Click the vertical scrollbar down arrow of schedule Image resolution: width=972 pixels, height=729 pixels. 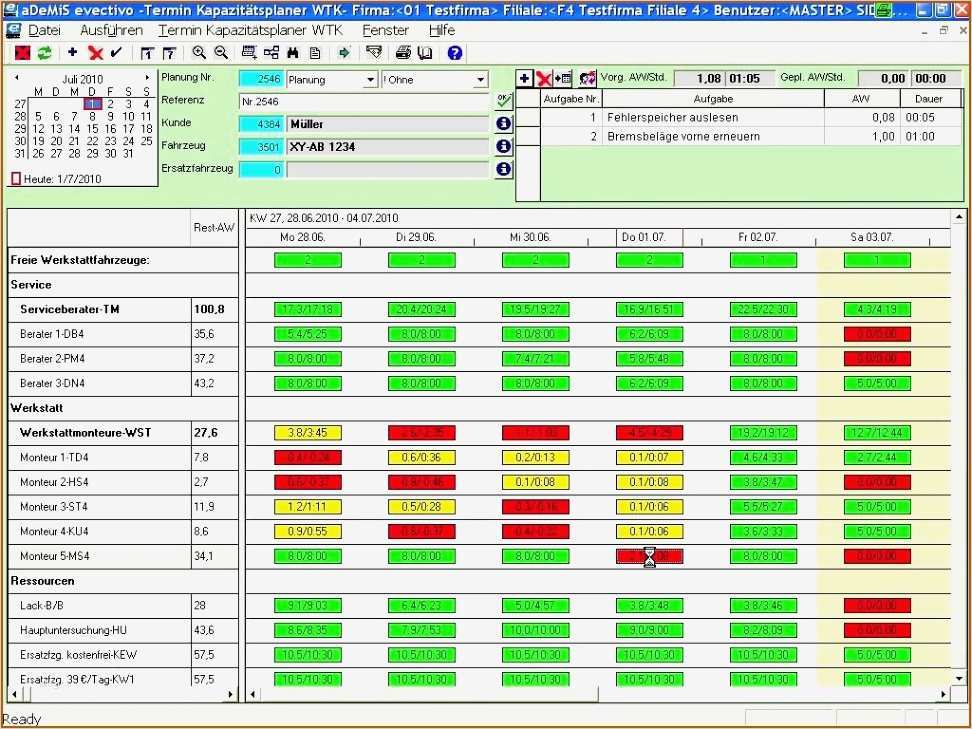(x=959, y=679)
